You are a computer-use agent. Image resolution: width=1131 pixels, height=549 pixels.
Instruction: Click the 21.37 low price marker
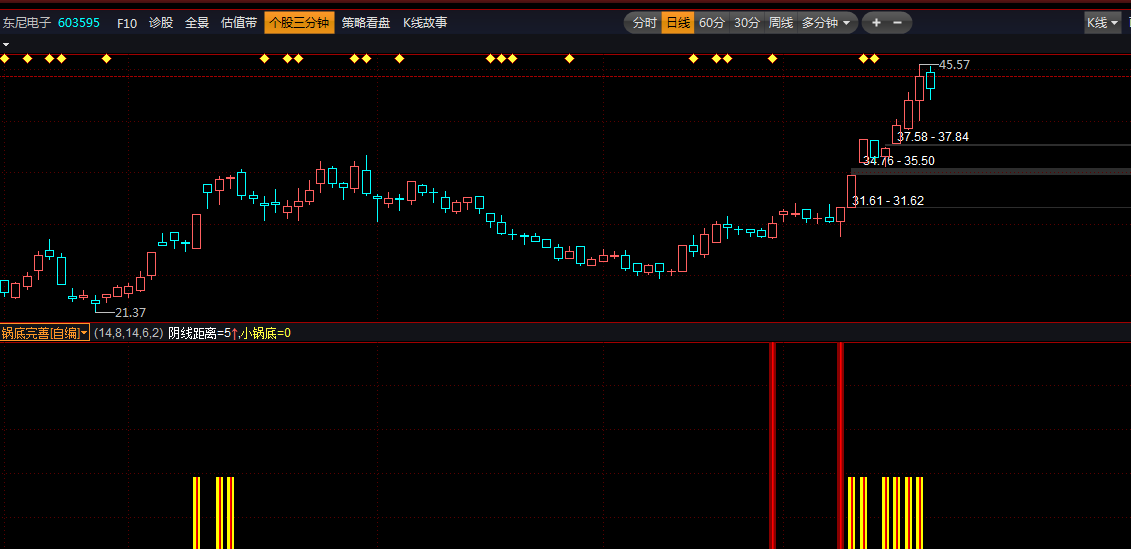(131, 312)
